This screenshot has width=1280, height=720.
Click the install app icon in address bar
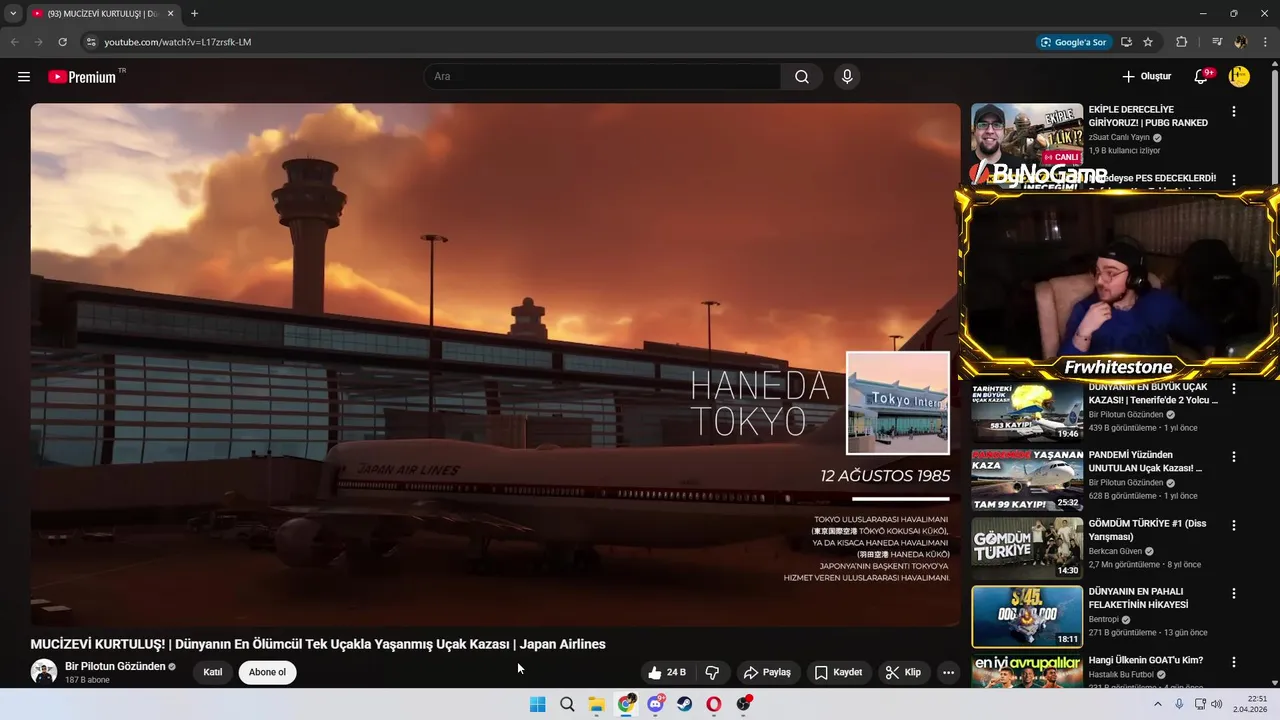pos(1126,42)
